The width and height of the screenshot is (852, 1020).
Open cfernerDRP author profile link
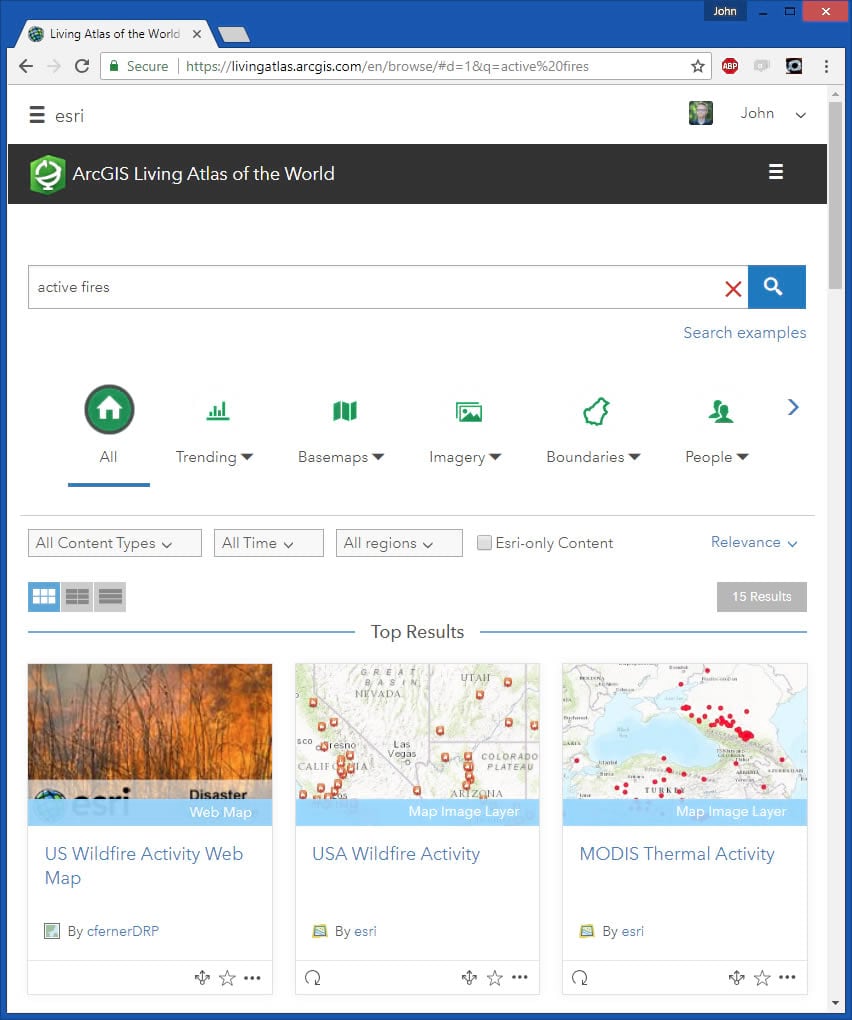(x=123, y=931)
